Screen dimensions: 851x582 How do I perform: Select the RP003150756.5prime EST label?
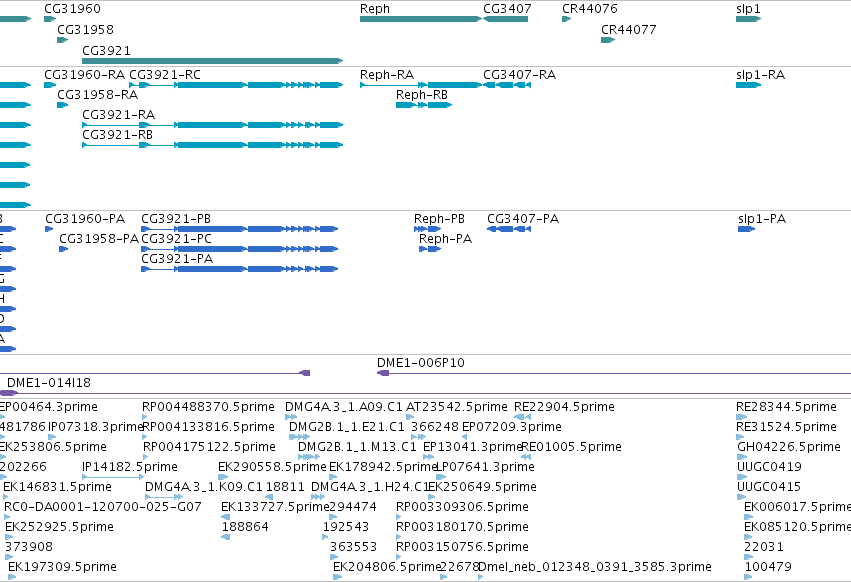click(x=462, y=547)
